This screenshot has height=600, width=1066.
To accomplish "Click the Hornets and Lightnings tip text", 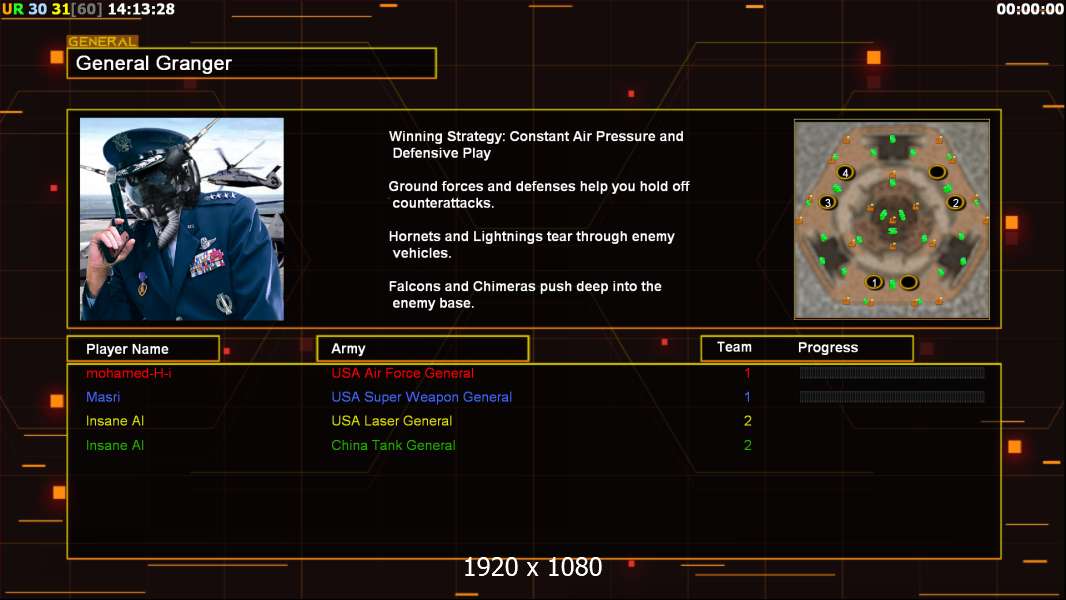I will click(x=532, y=245).
